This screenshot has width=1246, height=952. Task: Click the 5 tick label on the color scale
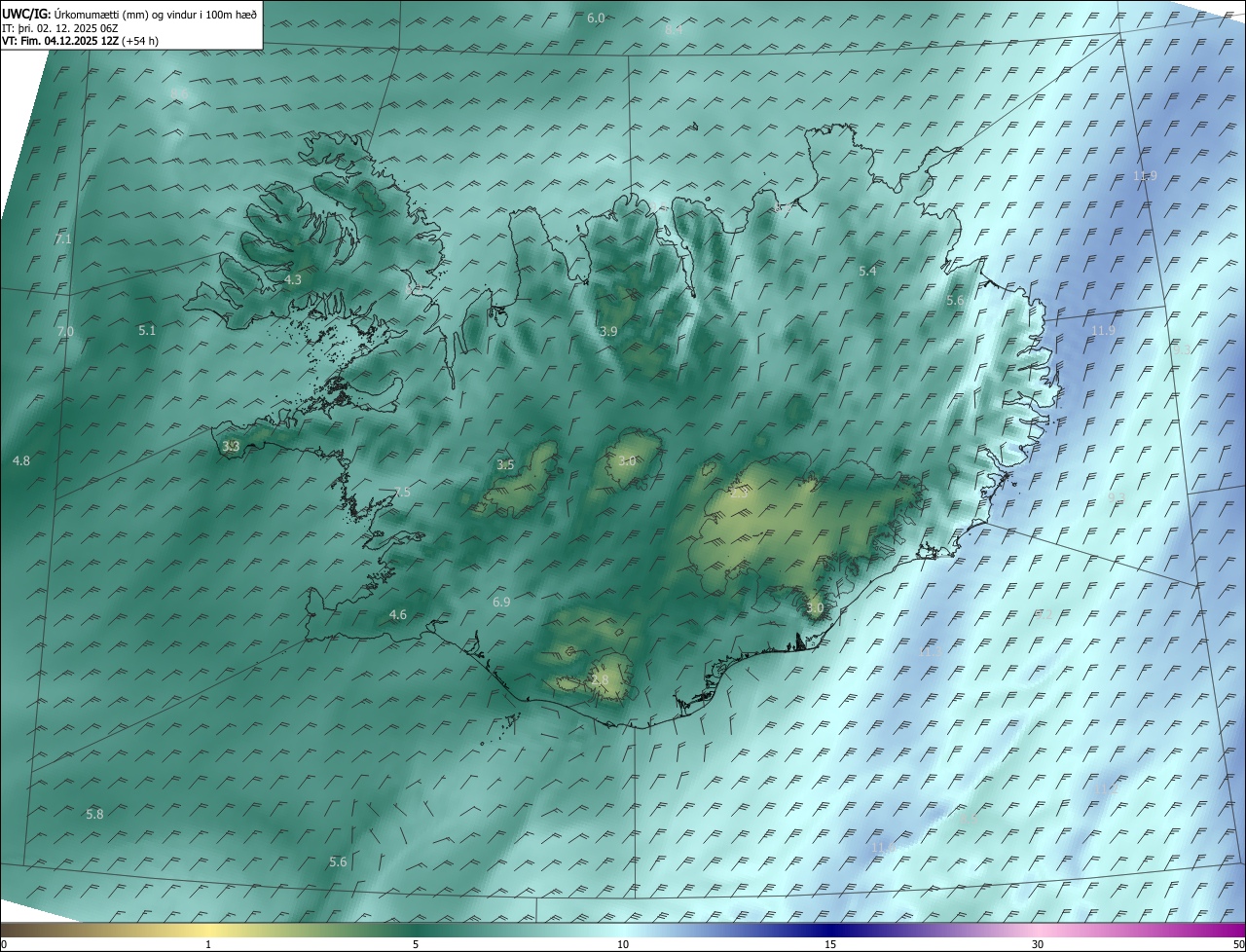click(416, 945)
